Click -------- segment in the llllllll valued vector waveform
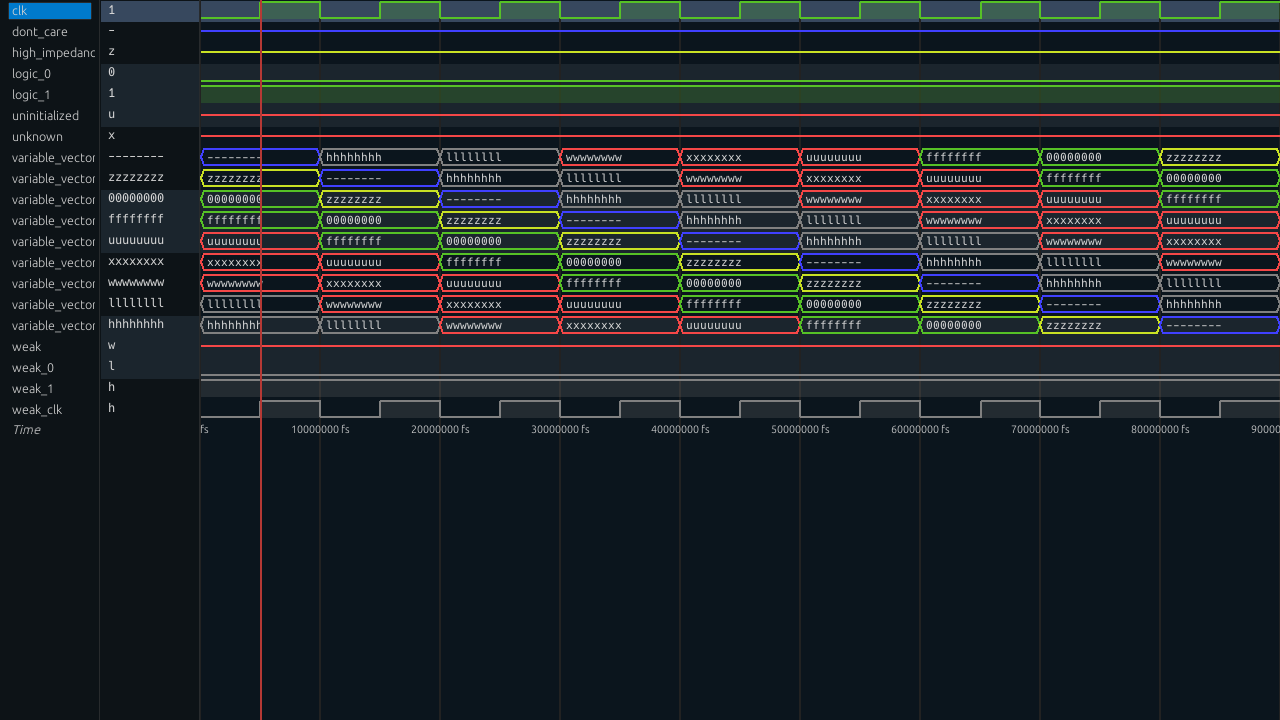This screenshot has width=1280, height=720. pos(1100,304)
